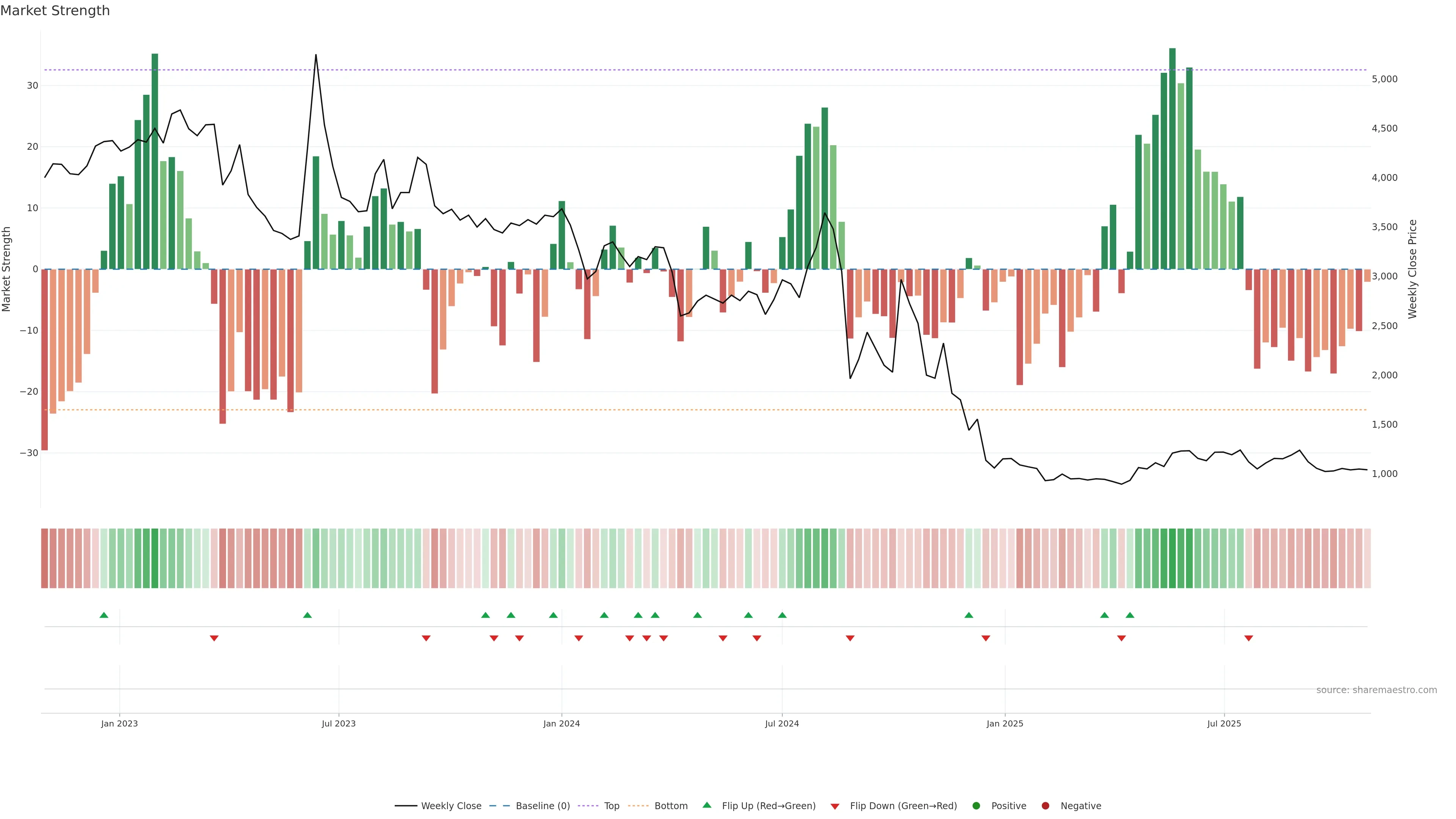Click the Market Strength chart title

(55, 11)
